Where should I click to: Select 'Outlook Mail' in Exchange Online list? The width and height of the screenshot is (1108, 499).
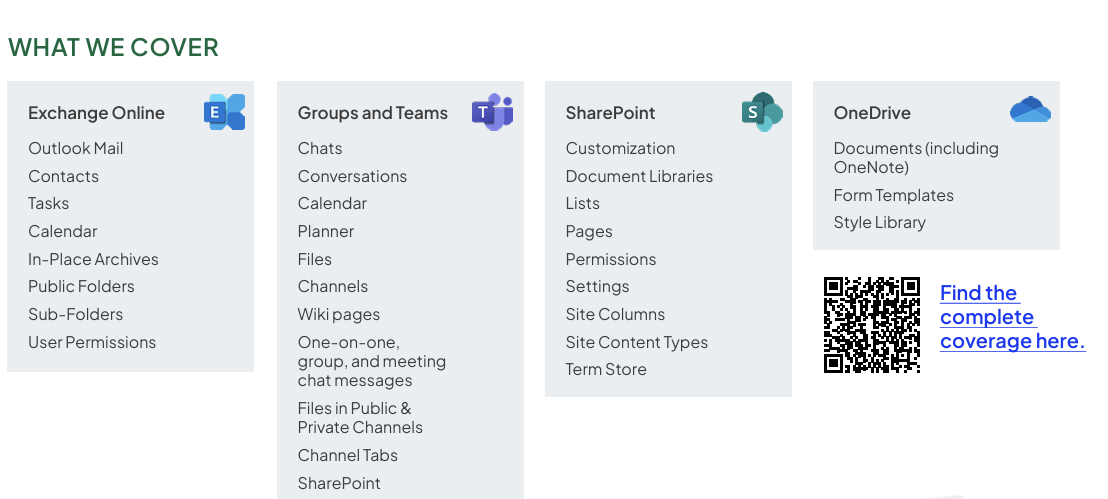(76, 148)
